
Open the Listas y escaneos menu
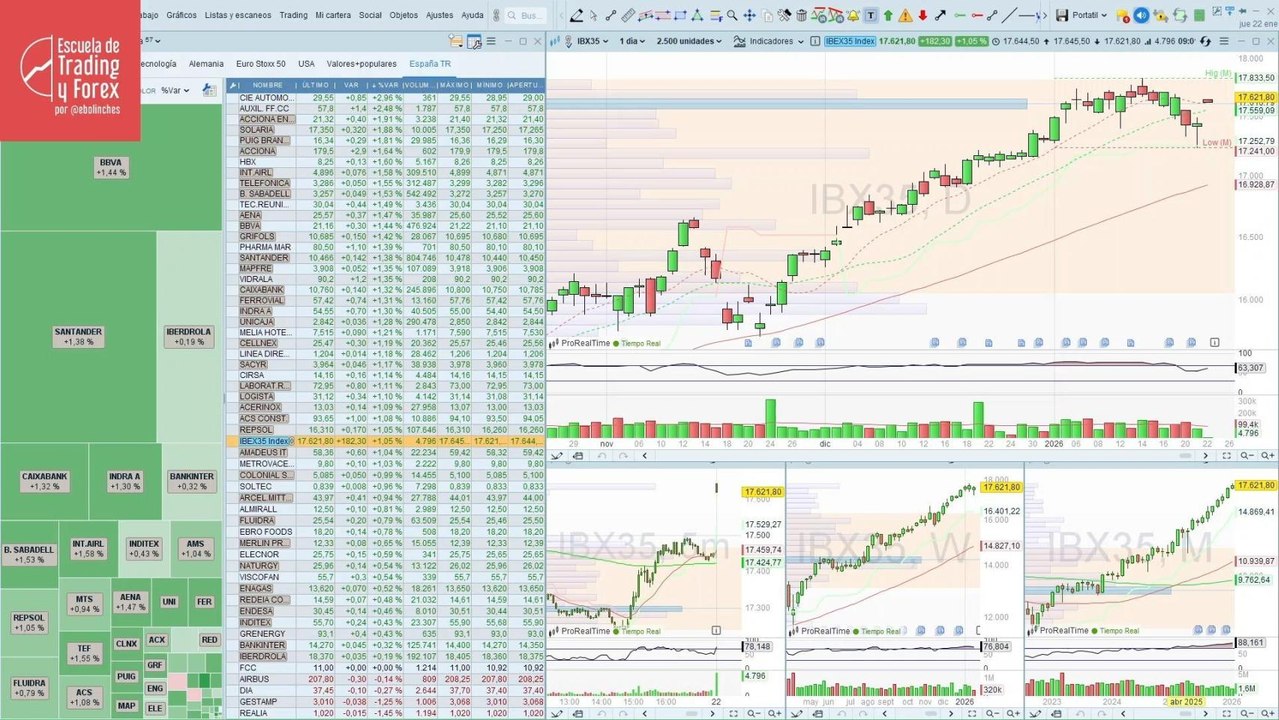[x=238, y=15]
